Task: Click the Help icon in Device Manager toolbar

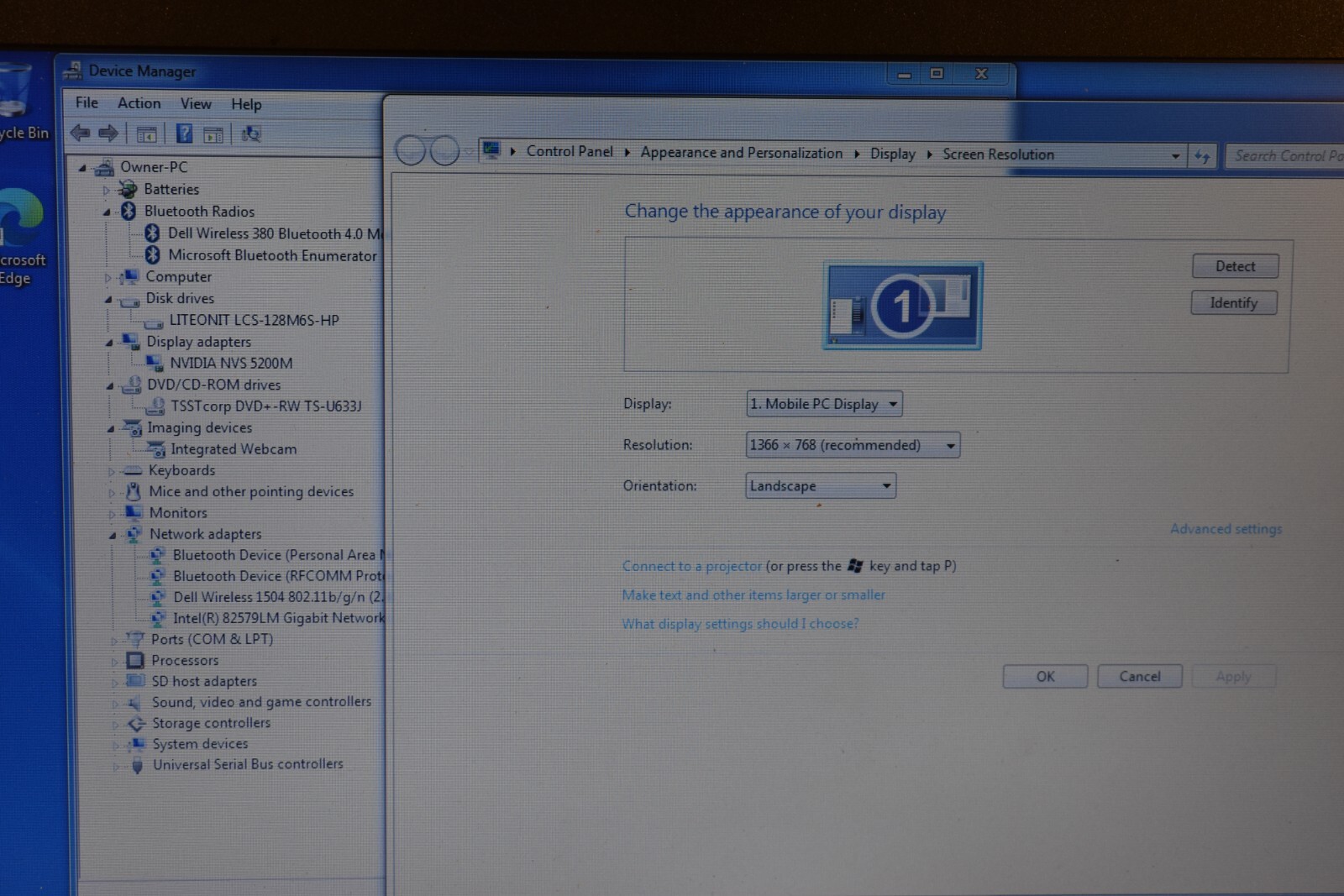Action: (x=184, y=134)
